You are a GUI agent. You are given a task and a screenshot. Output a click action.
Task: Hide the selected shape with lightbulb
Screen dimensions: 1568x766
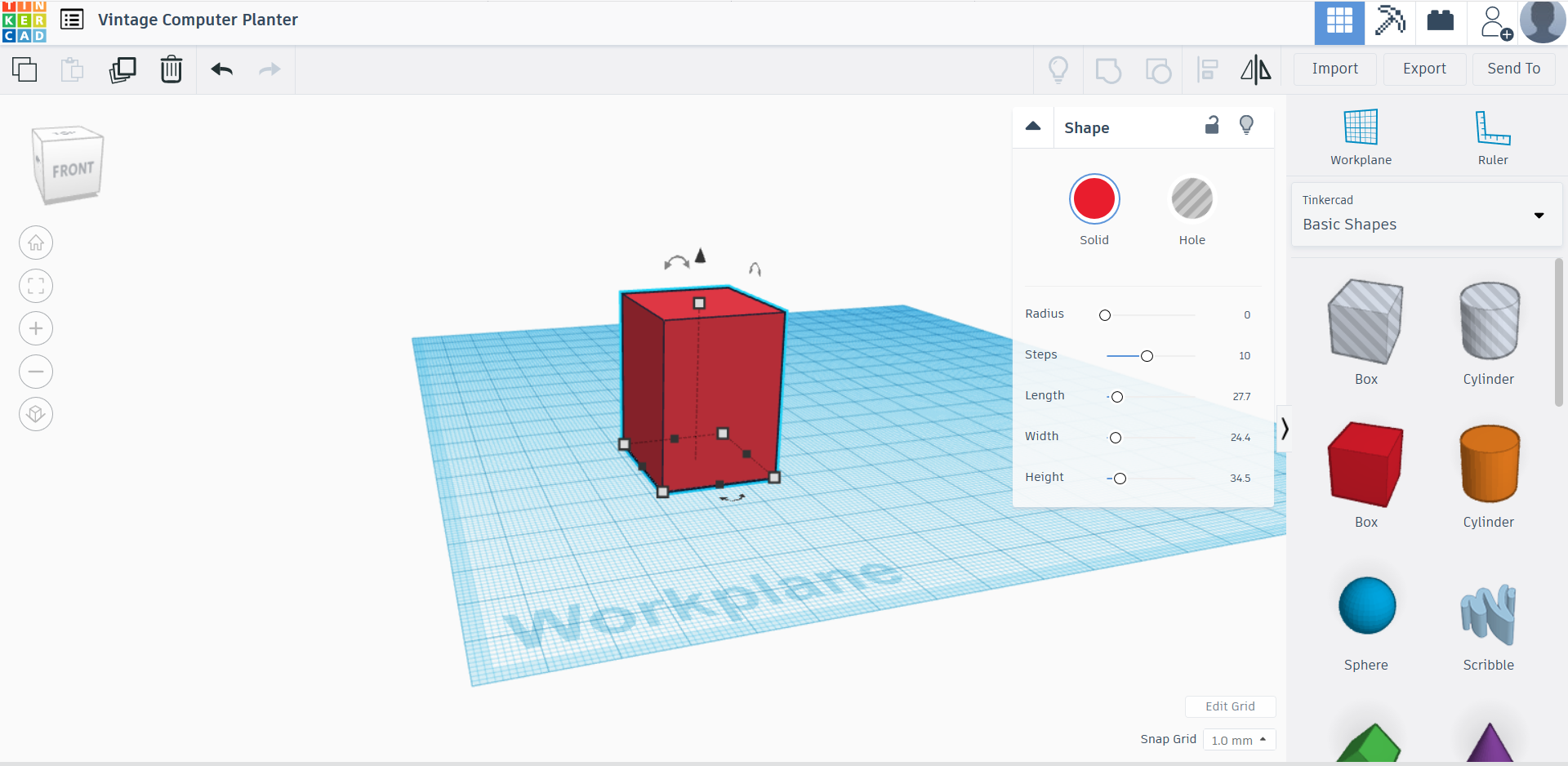(x=1246, y=125)
